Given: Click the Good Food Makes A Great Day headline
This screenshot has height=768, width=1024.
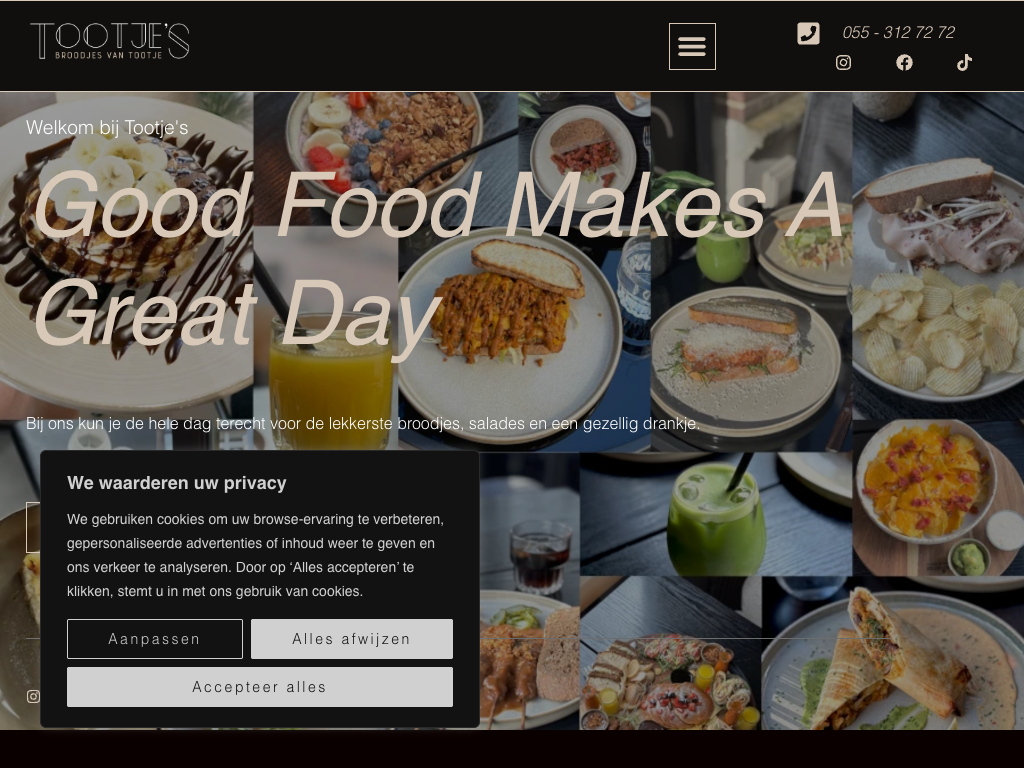Looking at the screenshot, I should coord(438,259).
